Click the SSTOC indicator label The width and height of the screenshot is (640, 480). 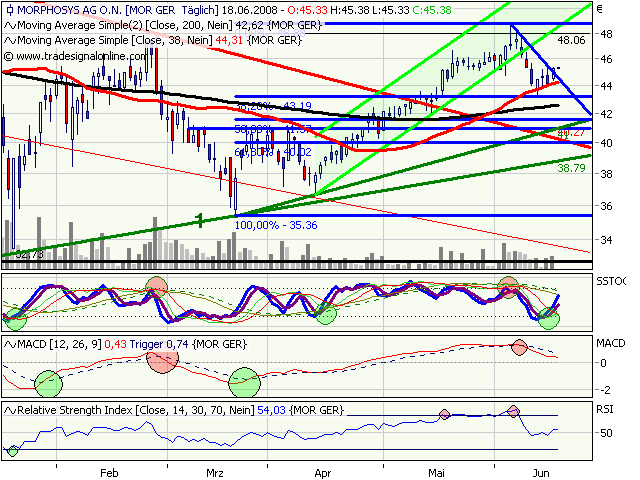[611, 281]
